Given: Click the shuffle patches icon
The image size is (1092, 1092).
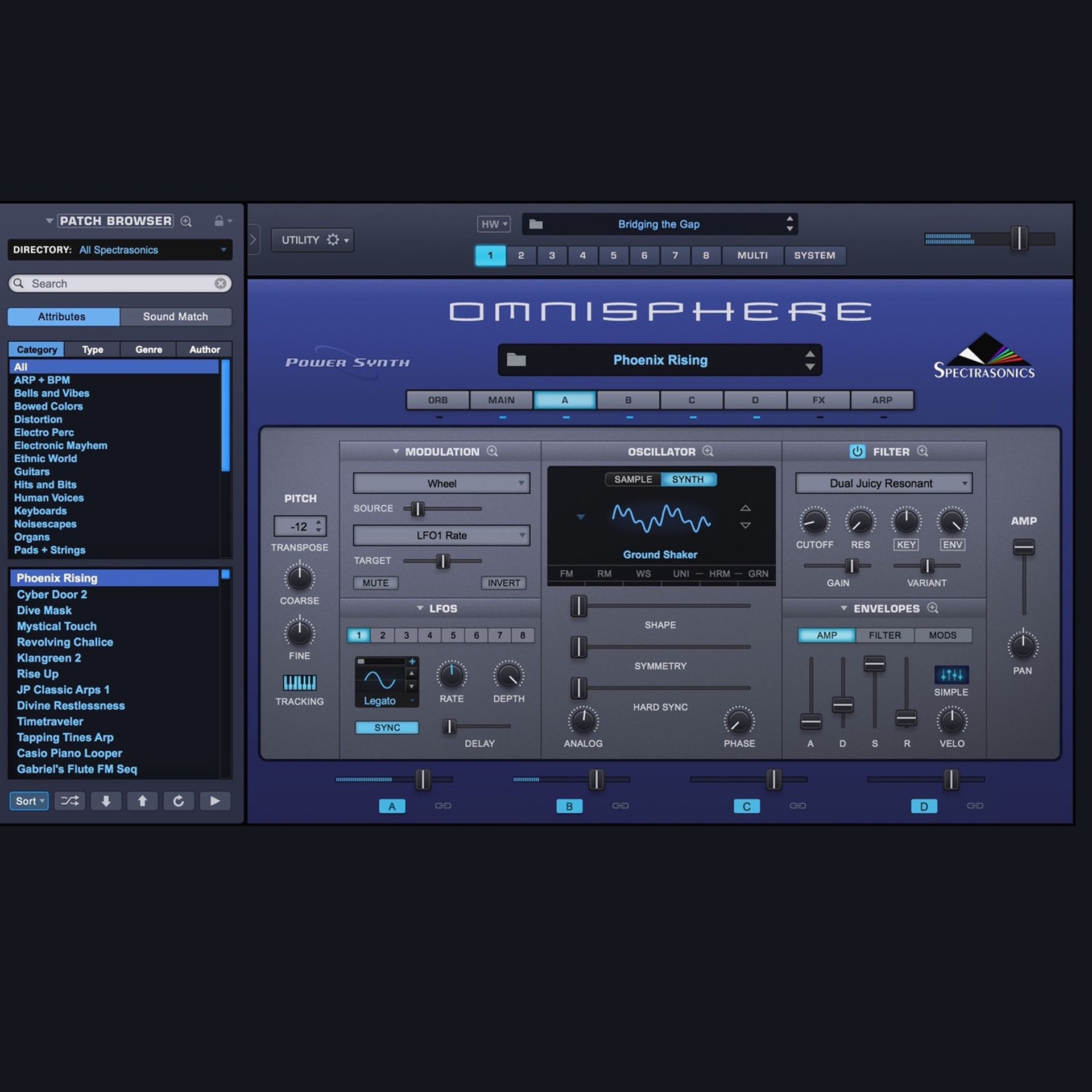Looking at the screenshot, I should coord(70,801).
